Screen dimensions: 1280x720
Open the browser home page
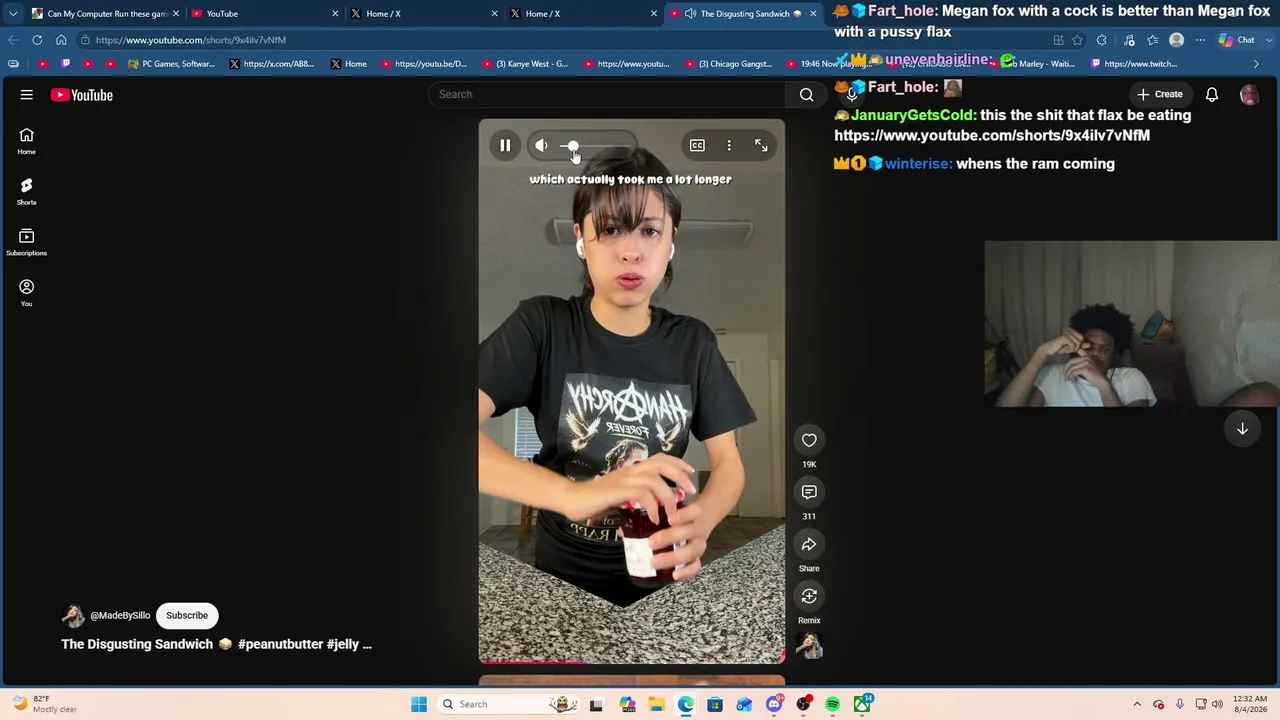coord(61,40)
